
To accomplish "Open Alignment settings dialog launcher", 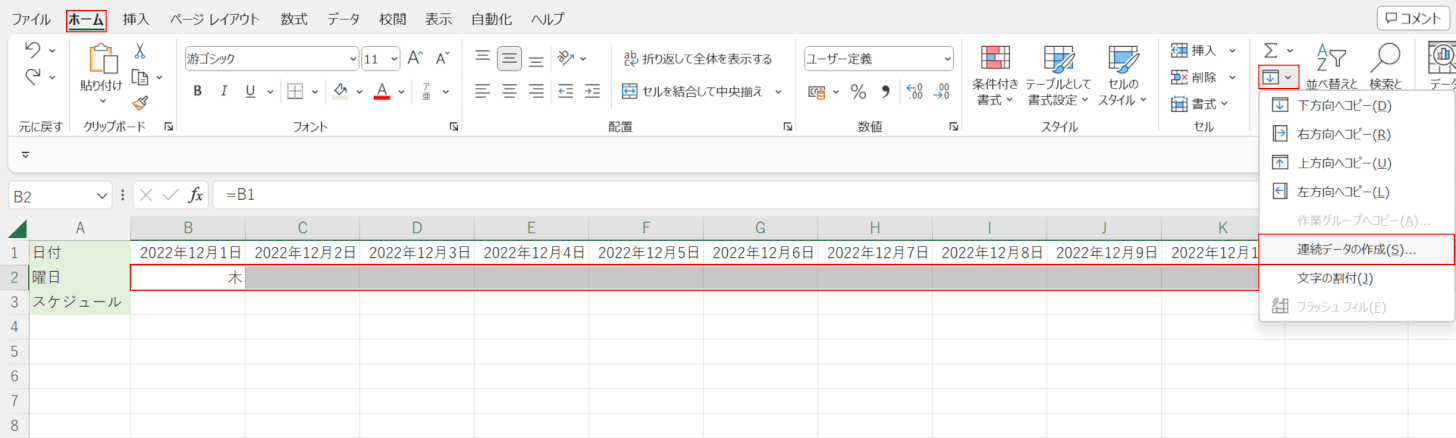I will pos(788,127).
